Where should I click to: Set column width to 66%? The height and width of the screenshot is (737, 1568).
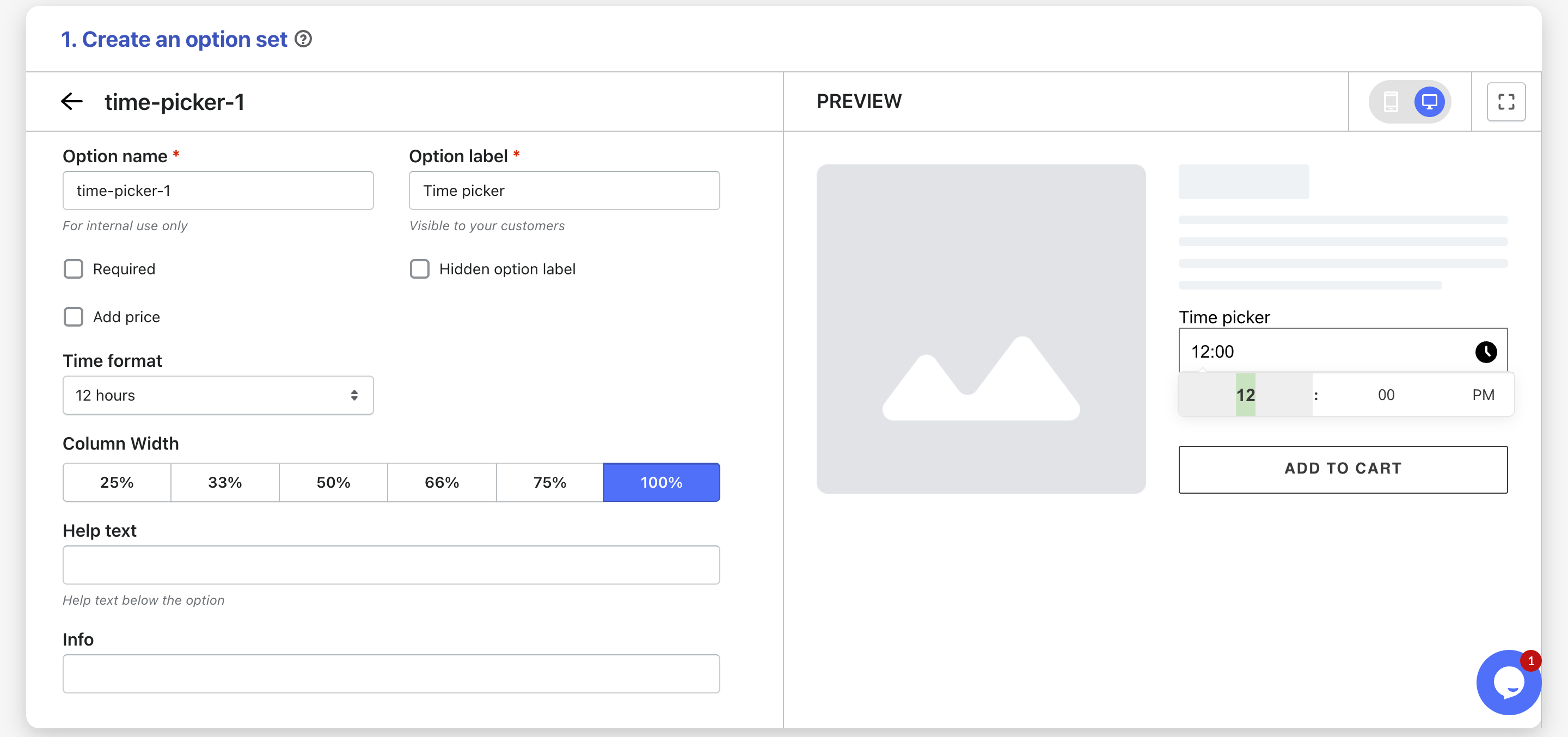coord(442,483)
